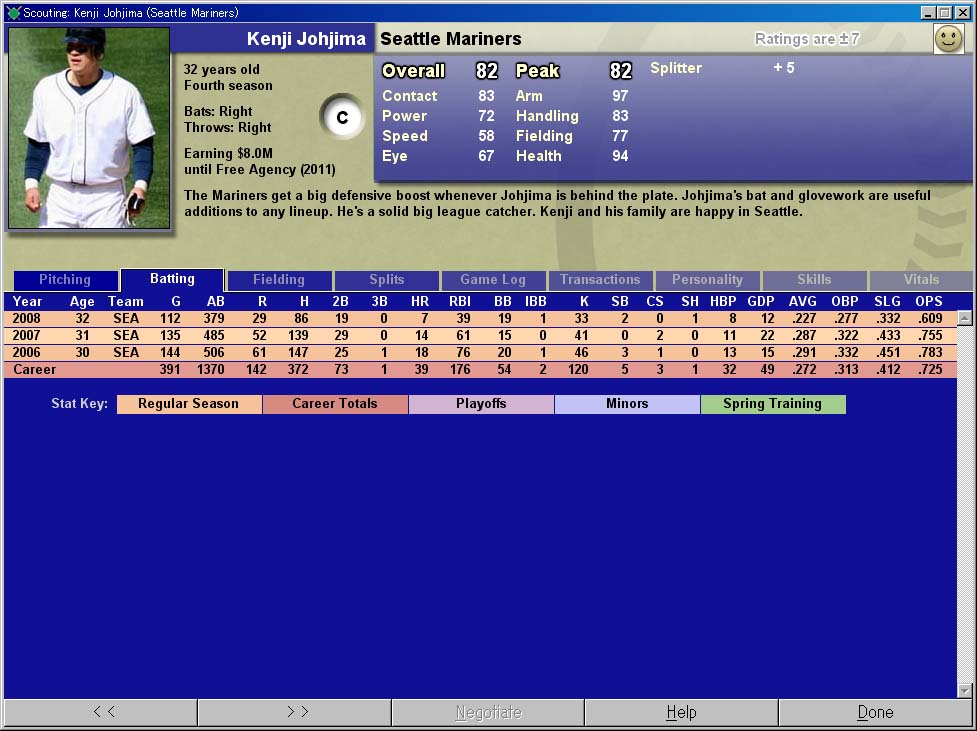977x731 pixels.
Task: Click the OBP column header
Action: tap(845, 302)
